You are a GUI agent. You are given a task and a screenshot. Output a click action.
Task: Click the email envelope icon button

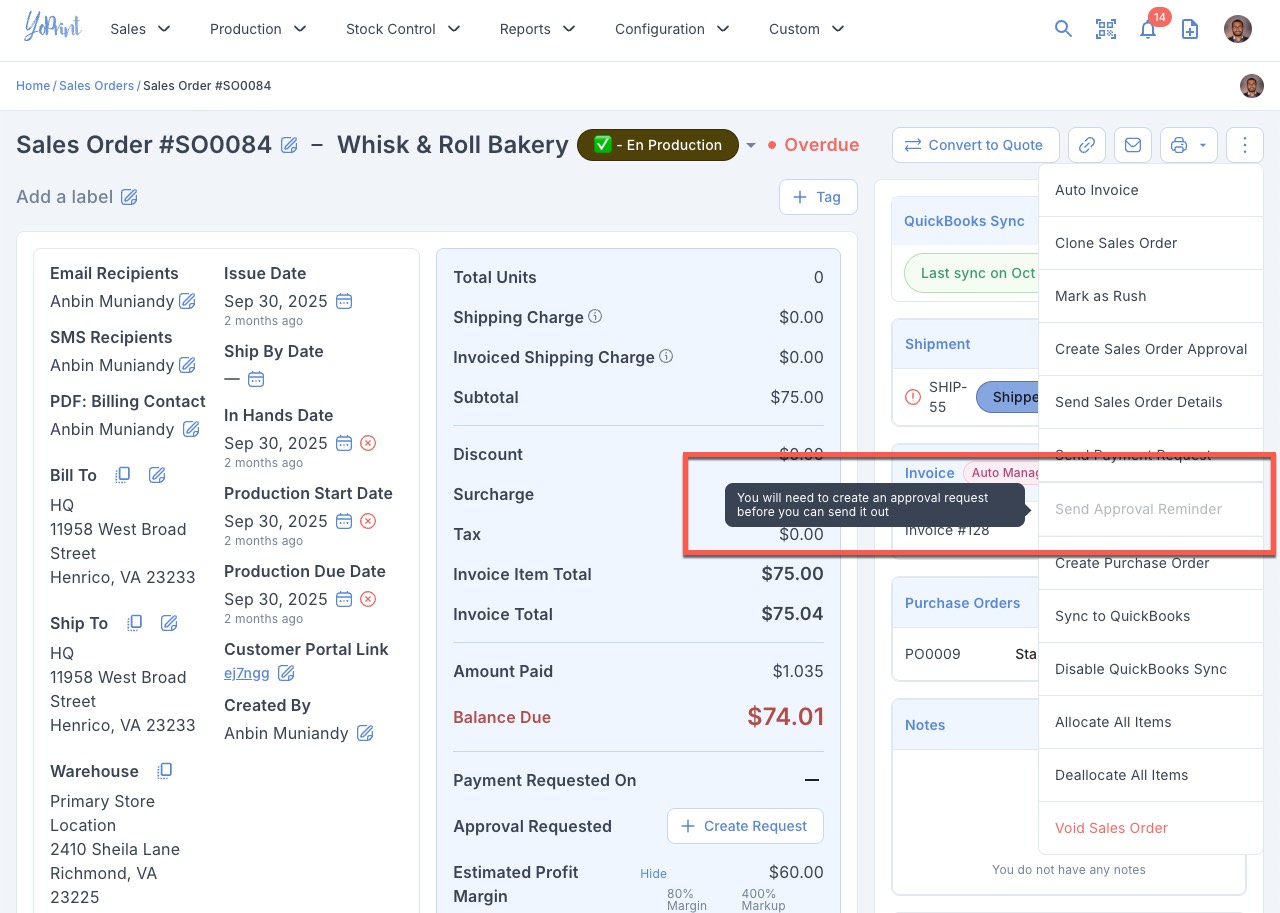pyautogui.click(x=1132, y=145)
